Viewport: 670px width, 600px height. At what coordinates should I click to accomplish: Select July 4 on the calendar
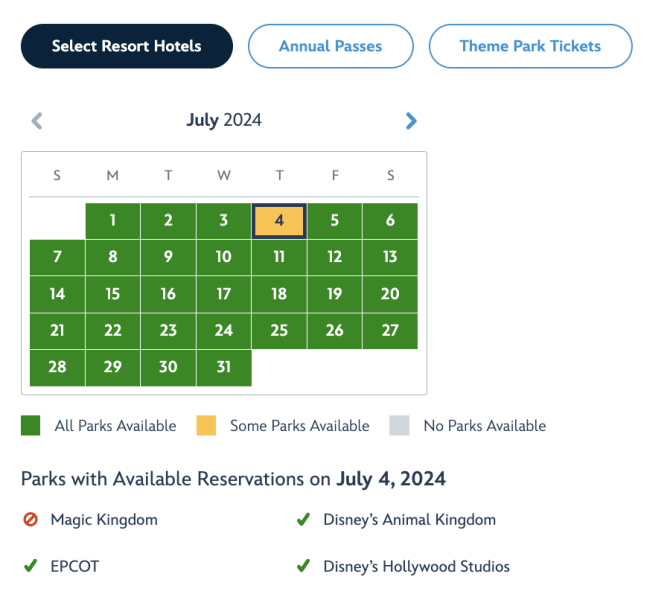[x=279, y=221]
